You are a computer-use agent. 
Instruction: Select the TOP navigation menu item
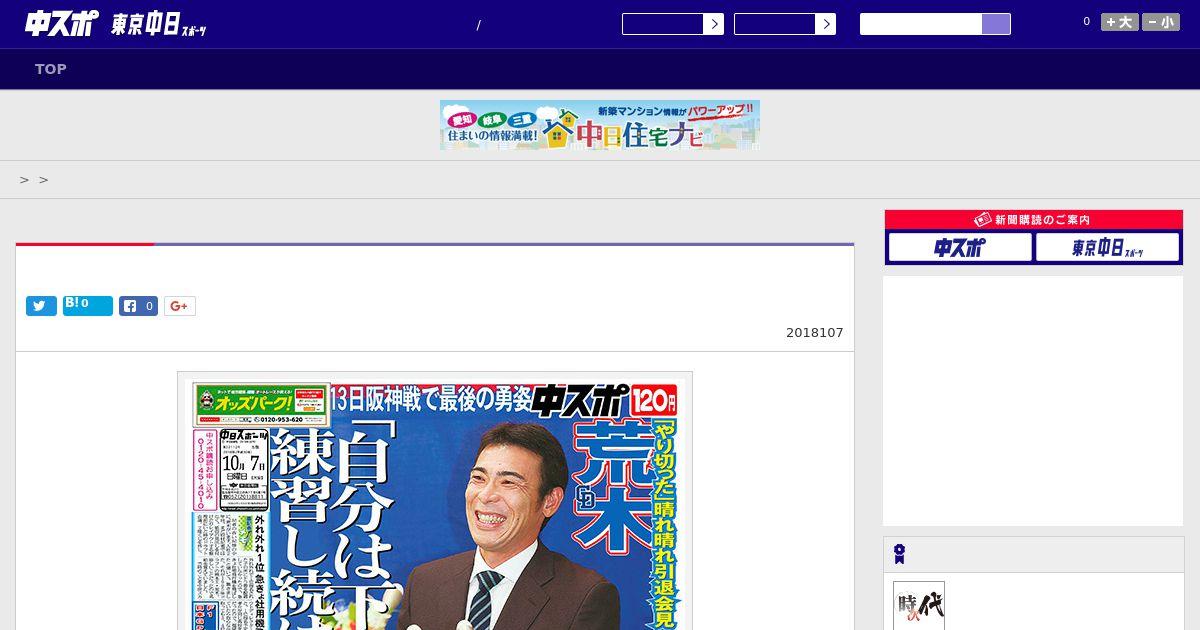tap(51, 69)
